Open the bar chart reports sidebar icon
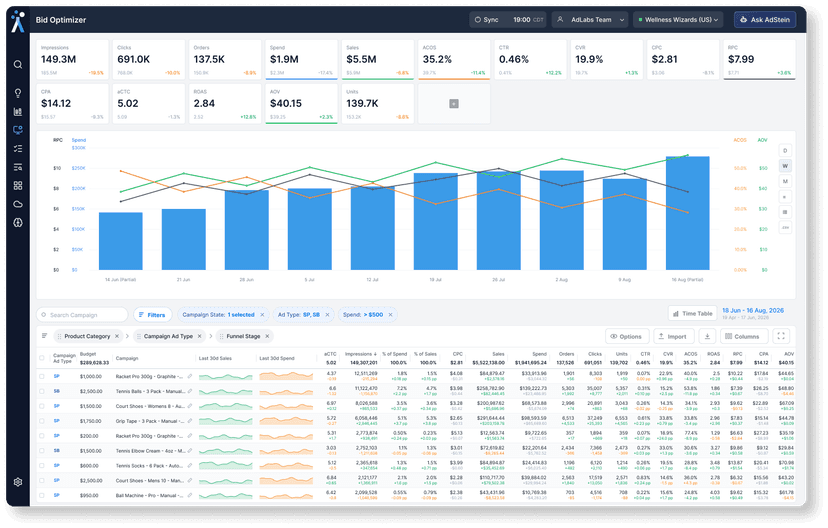This screenshot has width=828, height=528. (x=18, y=111)
